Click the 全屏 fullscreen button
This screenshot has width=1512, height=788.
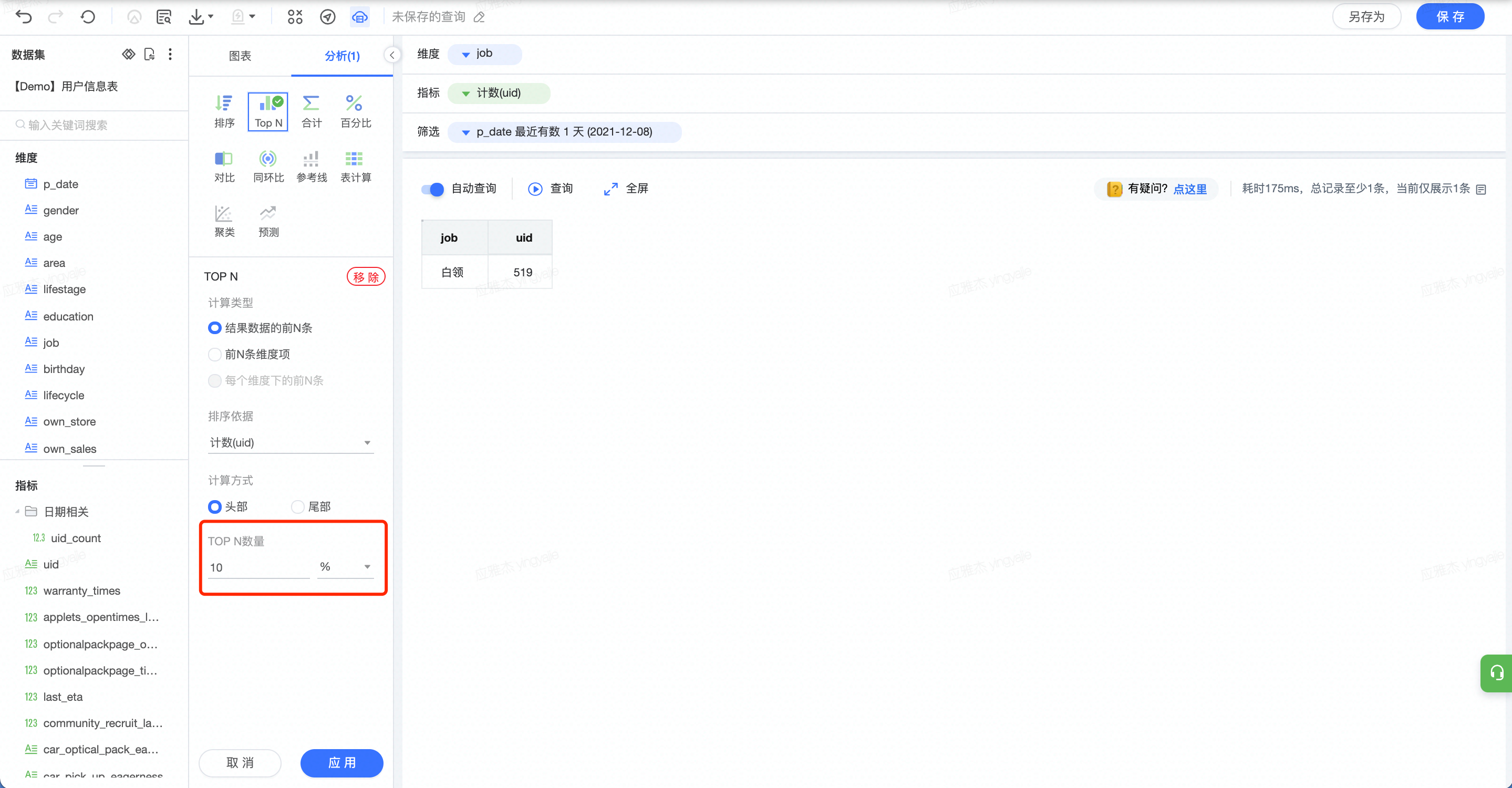(x=626, y=189)
